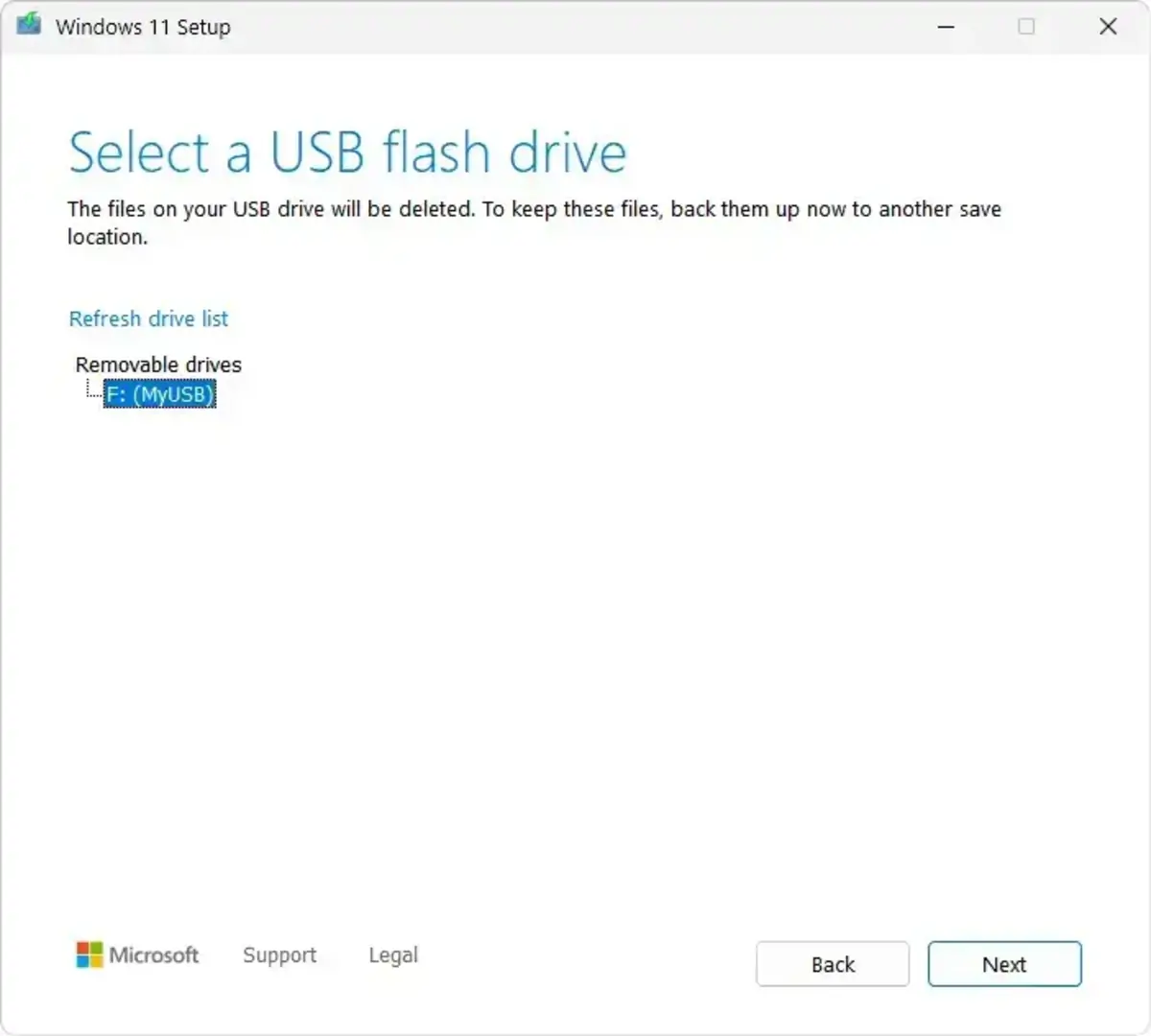This screenshot has width=1151, height=1036.
Task: Click the Removable drives section label
Action: 157,365
